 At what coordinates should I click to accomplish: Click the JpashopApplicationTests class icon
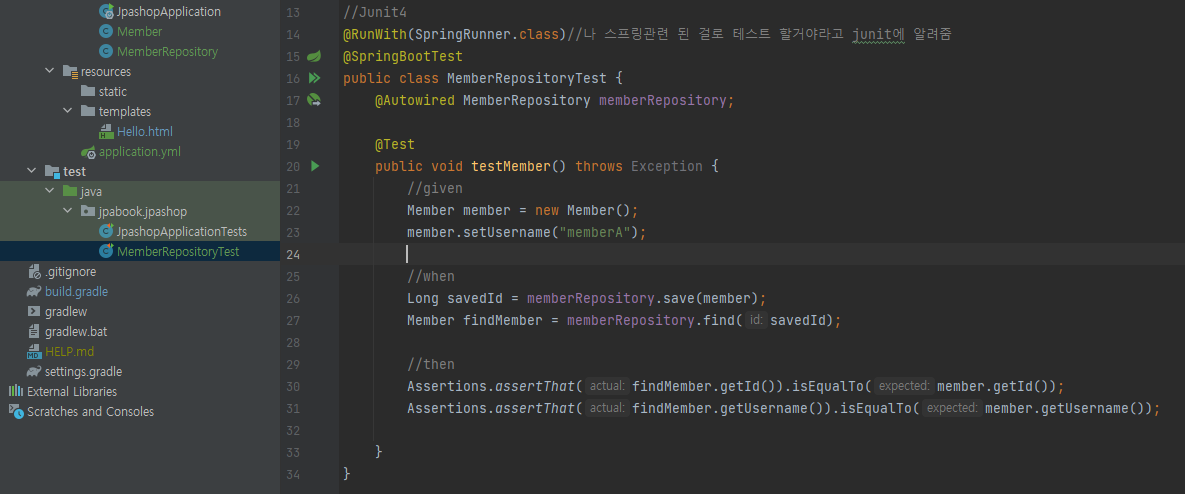[107, 231]
